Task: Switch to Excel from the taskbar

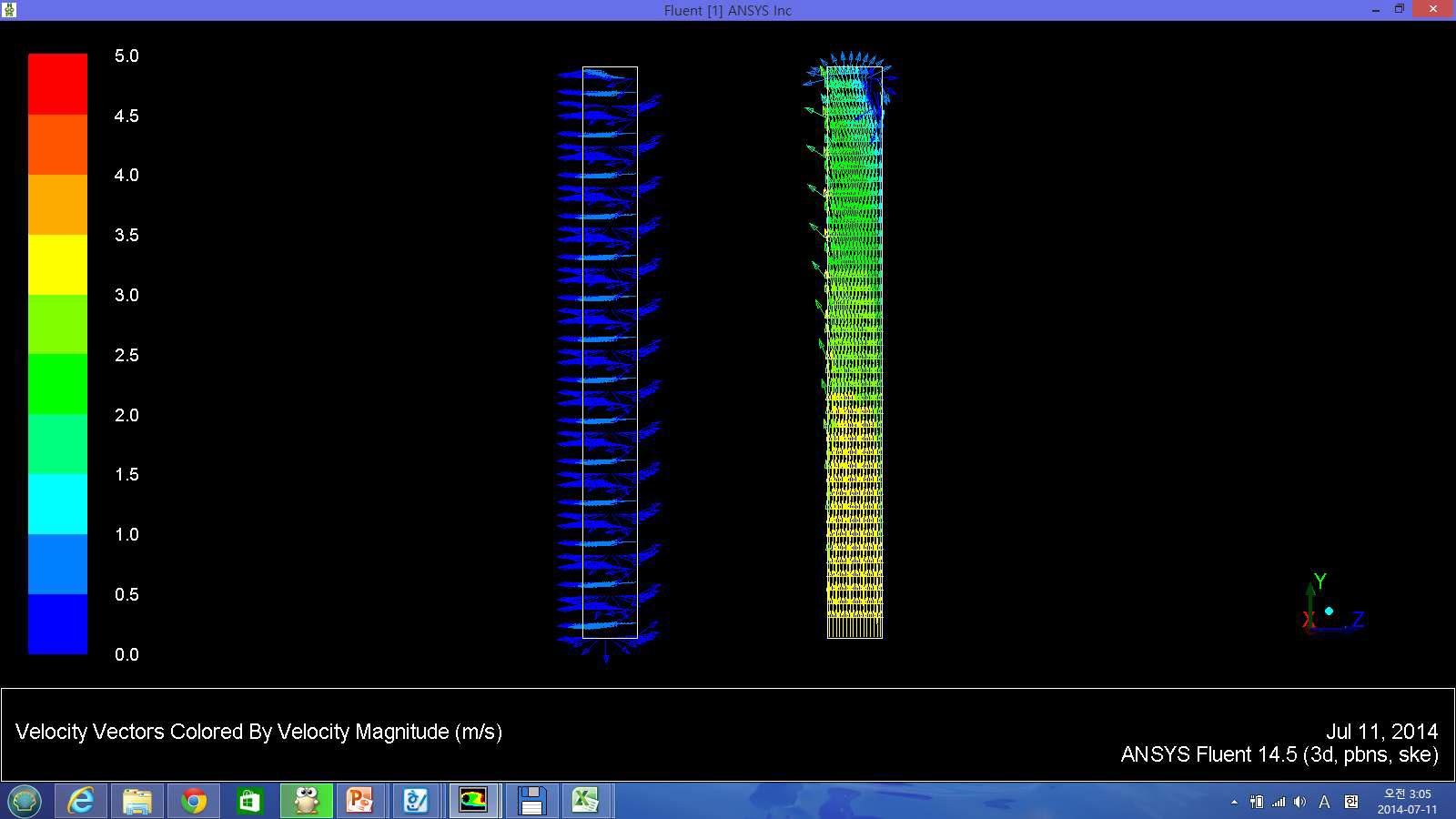Action: tap(586, 801)
